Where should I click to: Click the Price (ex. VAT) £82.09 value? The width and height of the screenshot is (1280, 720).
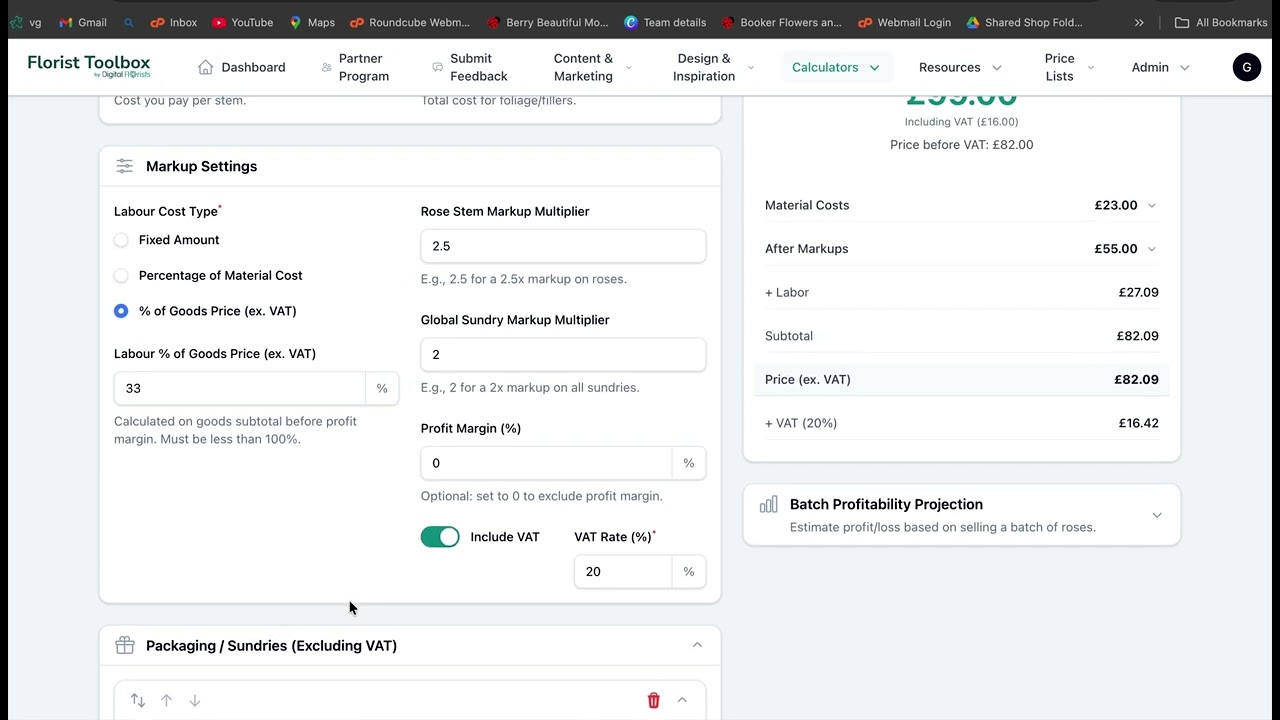tap(1136, 380)
